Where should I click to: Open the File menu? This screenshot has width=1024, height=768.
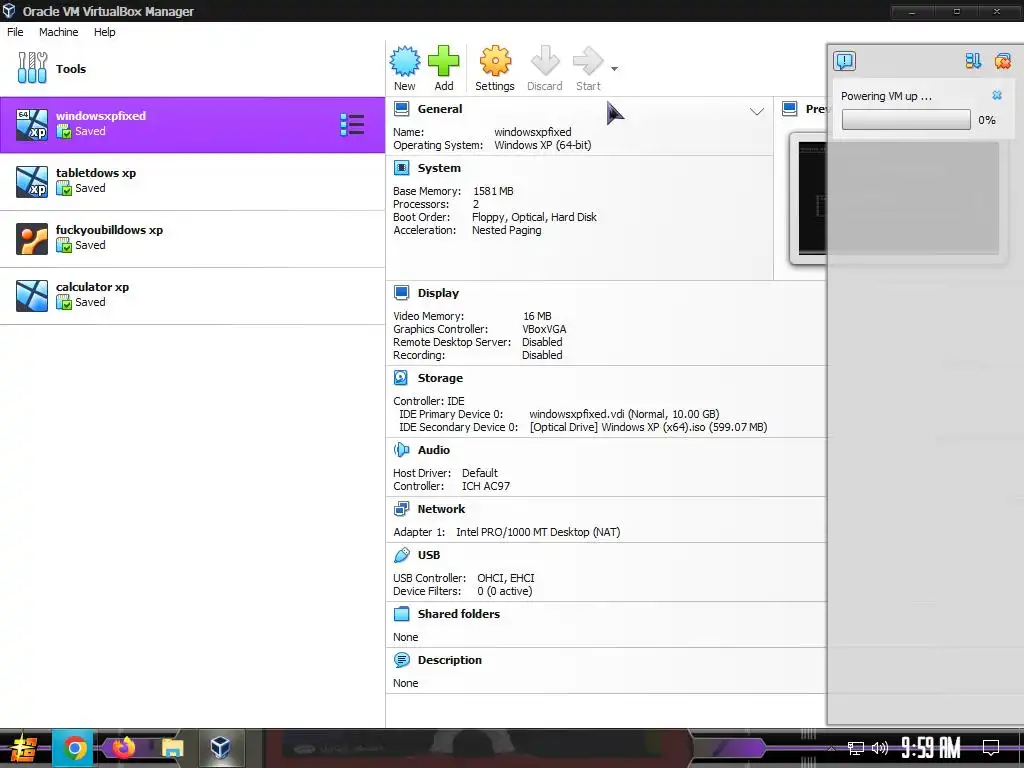point(15,32)
